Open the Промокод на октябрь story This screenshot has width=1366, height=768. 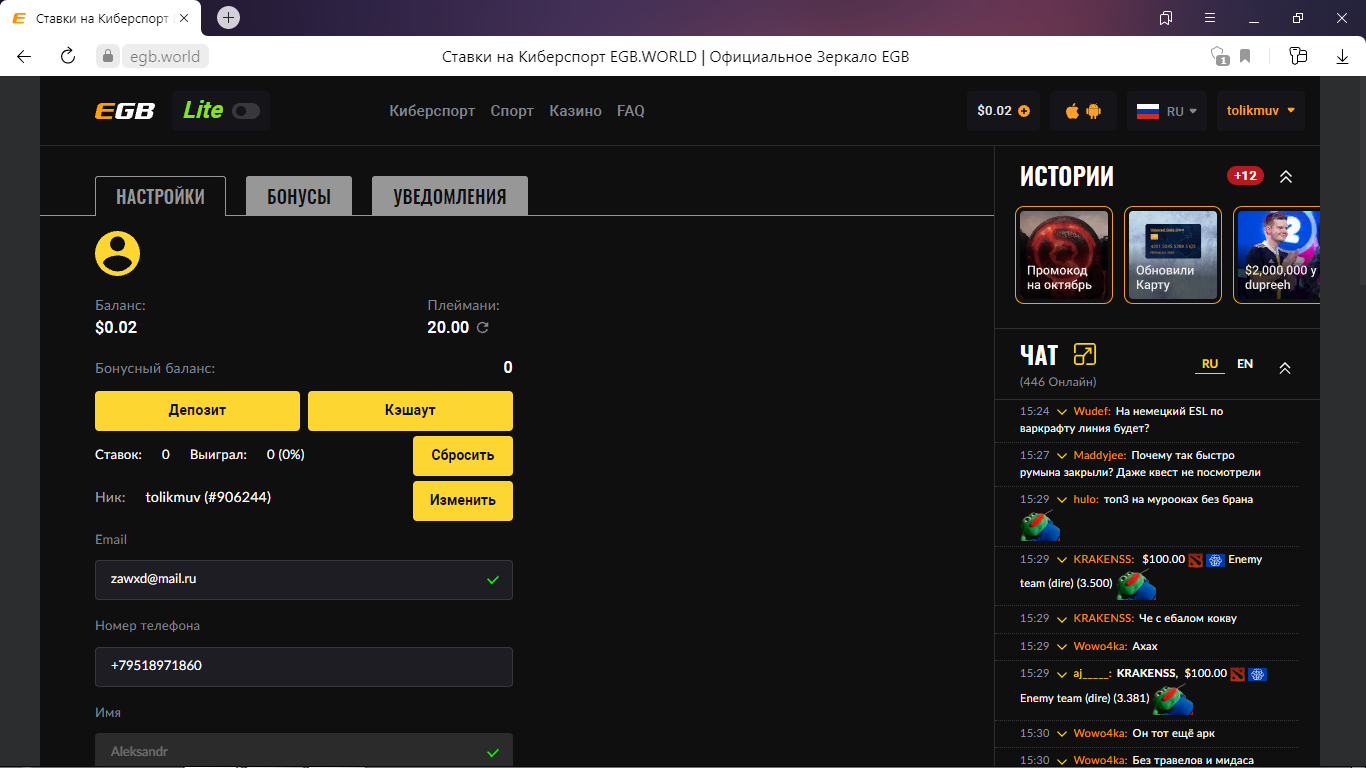click(x=1064, y=254)
